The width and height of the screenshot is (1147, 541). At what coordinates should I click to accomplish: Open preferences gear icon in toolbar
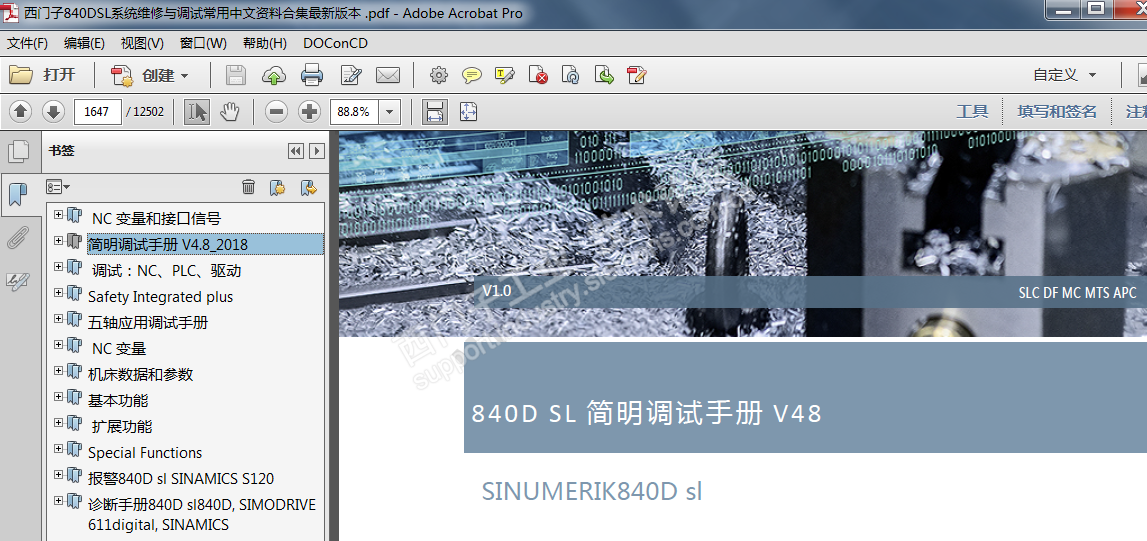438,75
